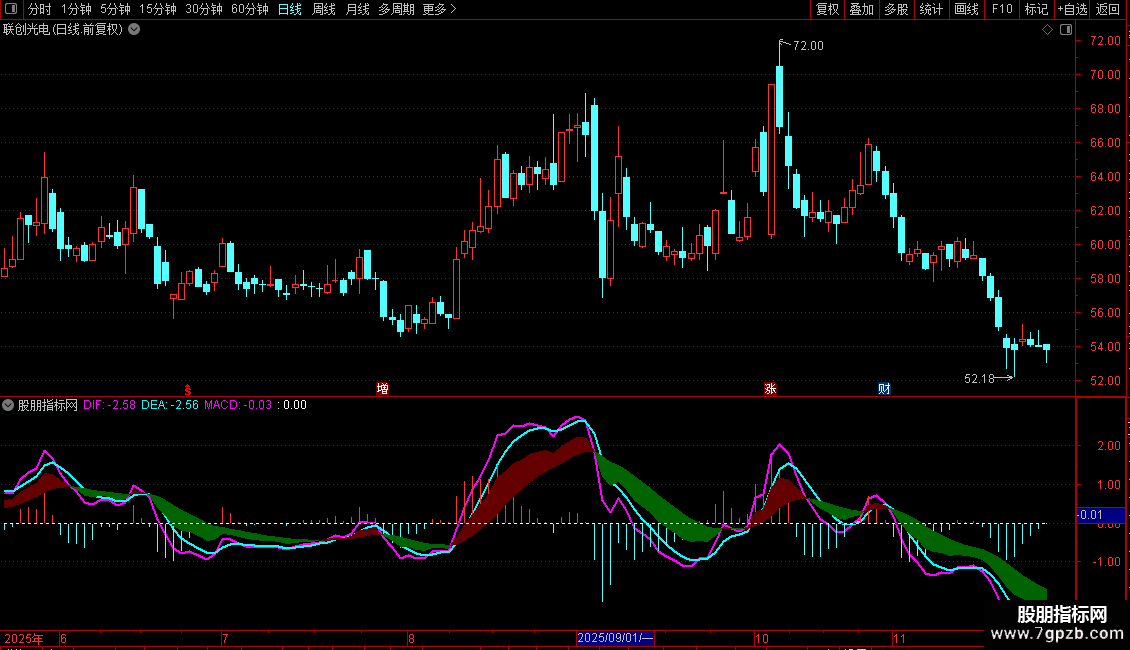Toggle the left sidebar panel icon

tap(11, 9)
